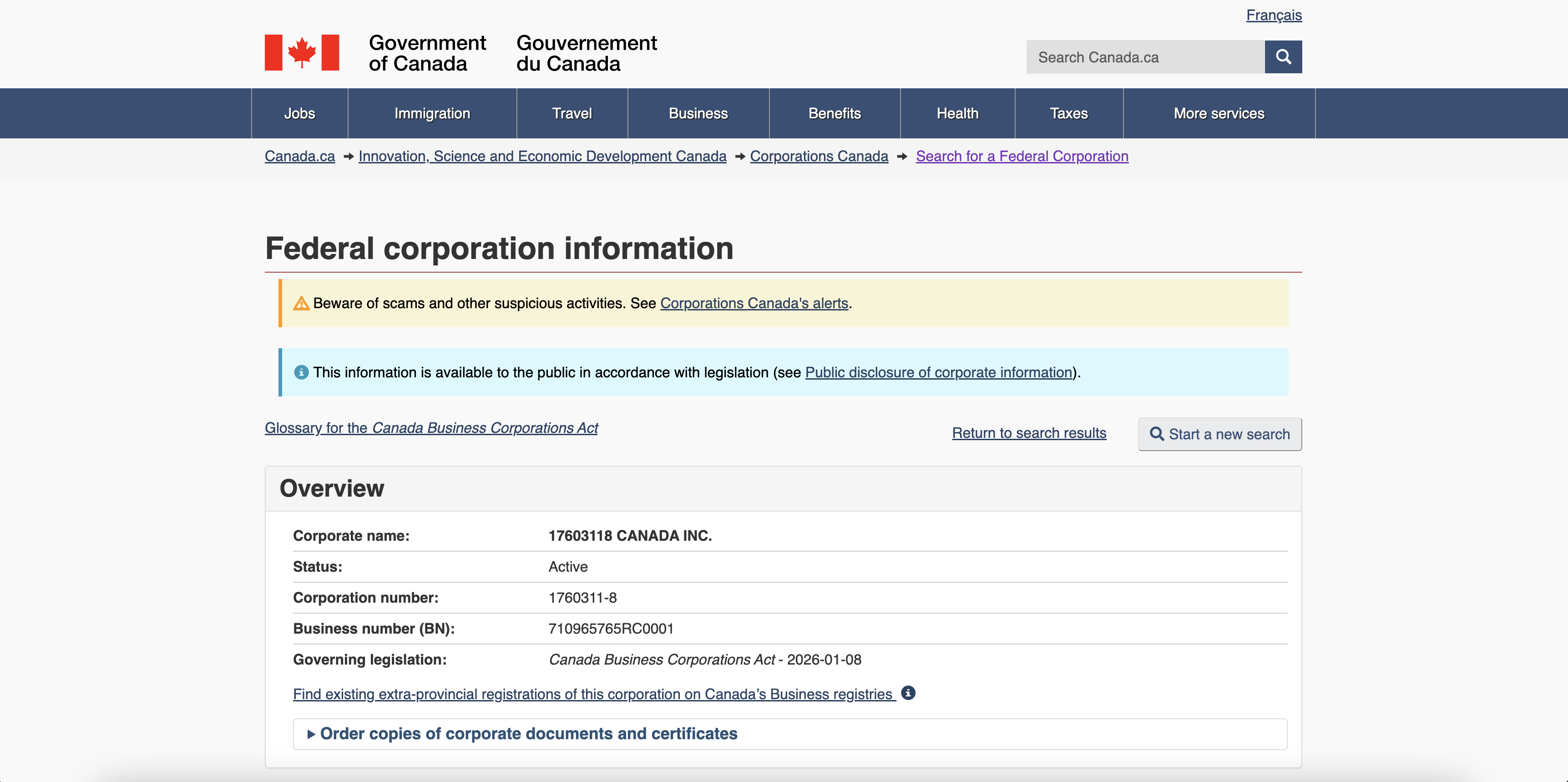Focus the Search Canada.ca input field

click(1144, 57)
